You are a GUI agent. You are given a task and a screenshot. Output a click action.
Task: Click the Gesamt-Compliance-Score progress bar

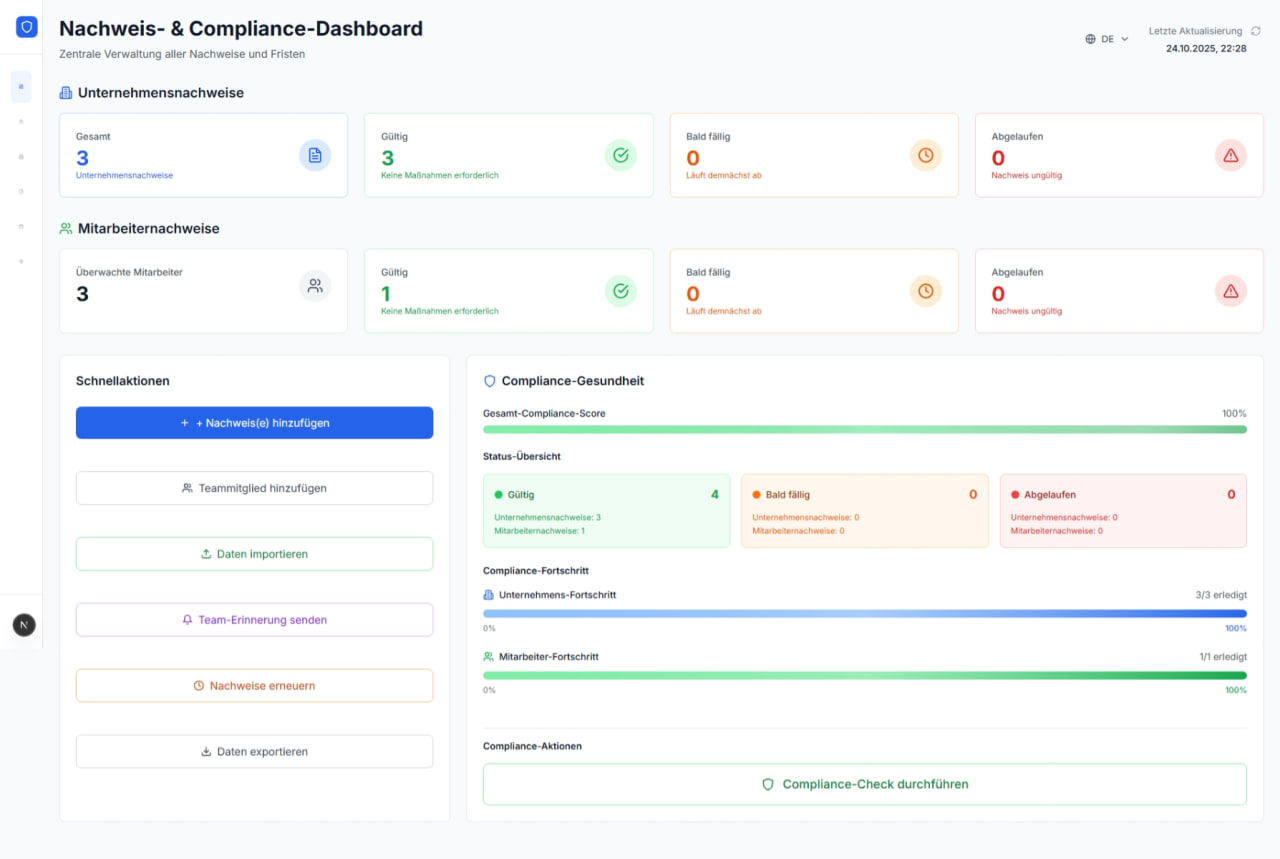pyautogui.click(x=864, y=429)
